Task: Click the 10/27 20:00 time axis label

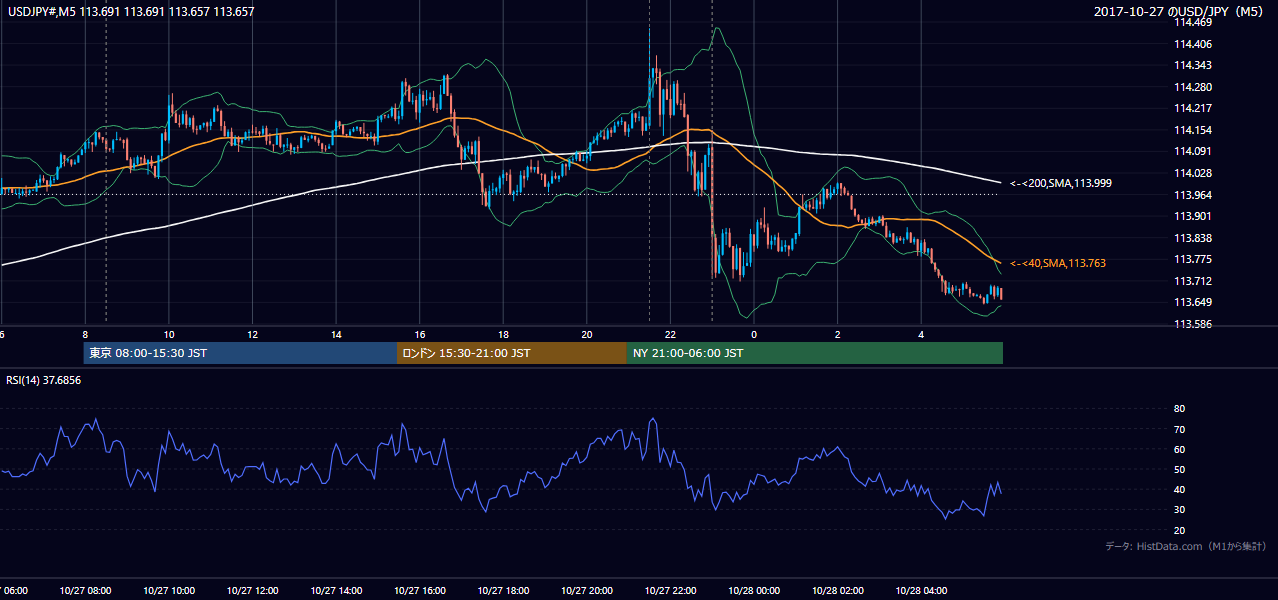Action: (587, 590)
